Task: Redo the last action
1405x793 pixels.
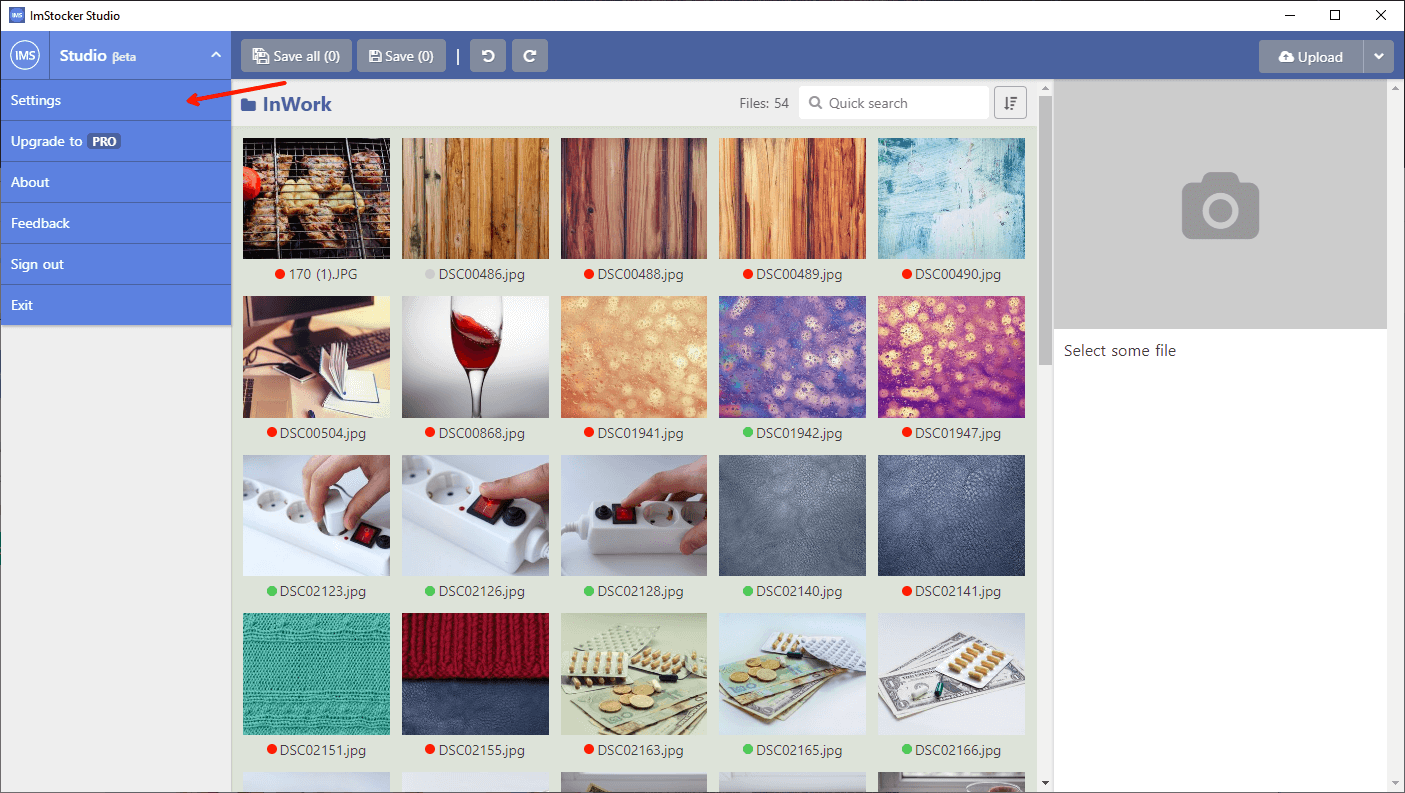Action: click(530, 56)
